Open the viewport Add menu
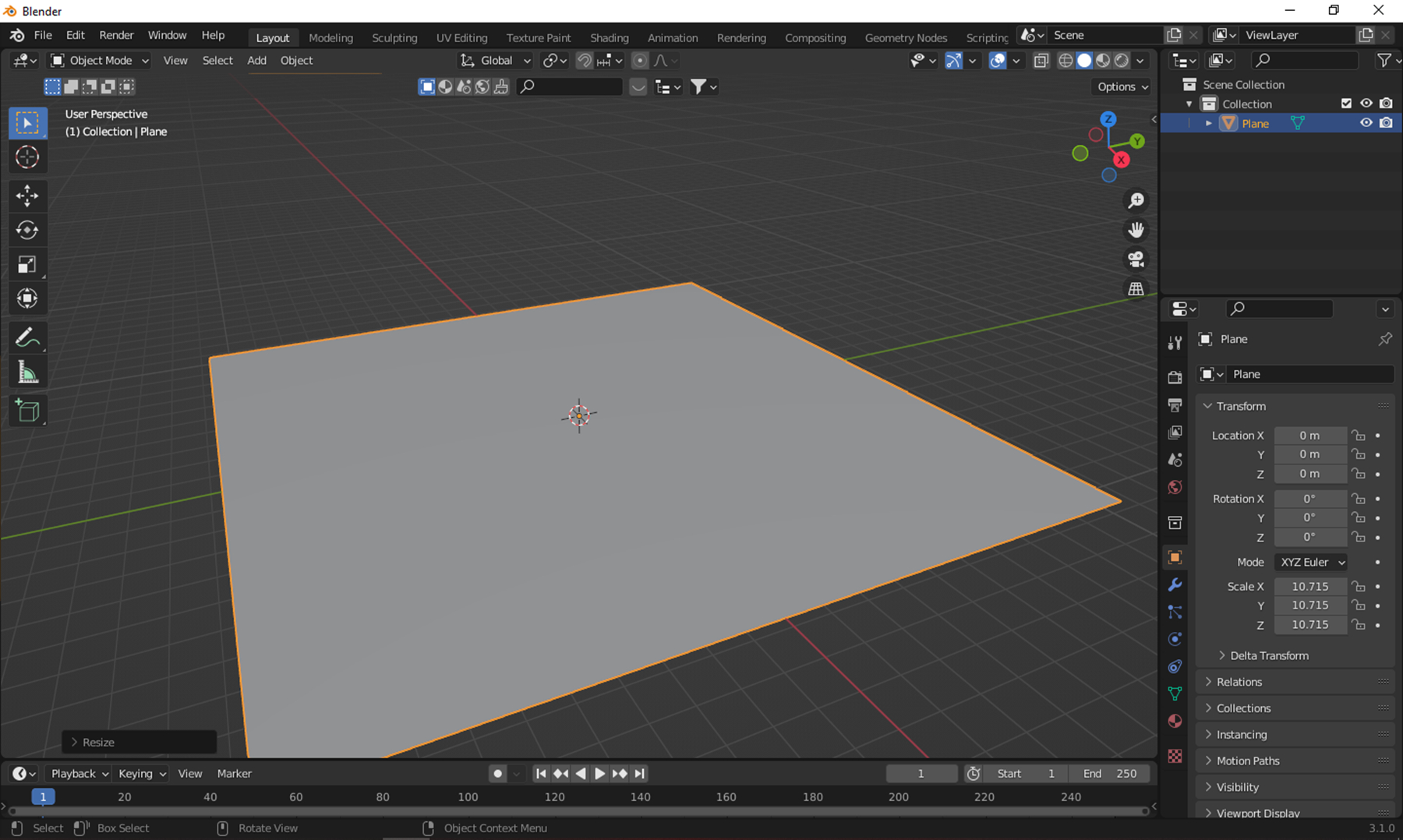 [256, 60]
